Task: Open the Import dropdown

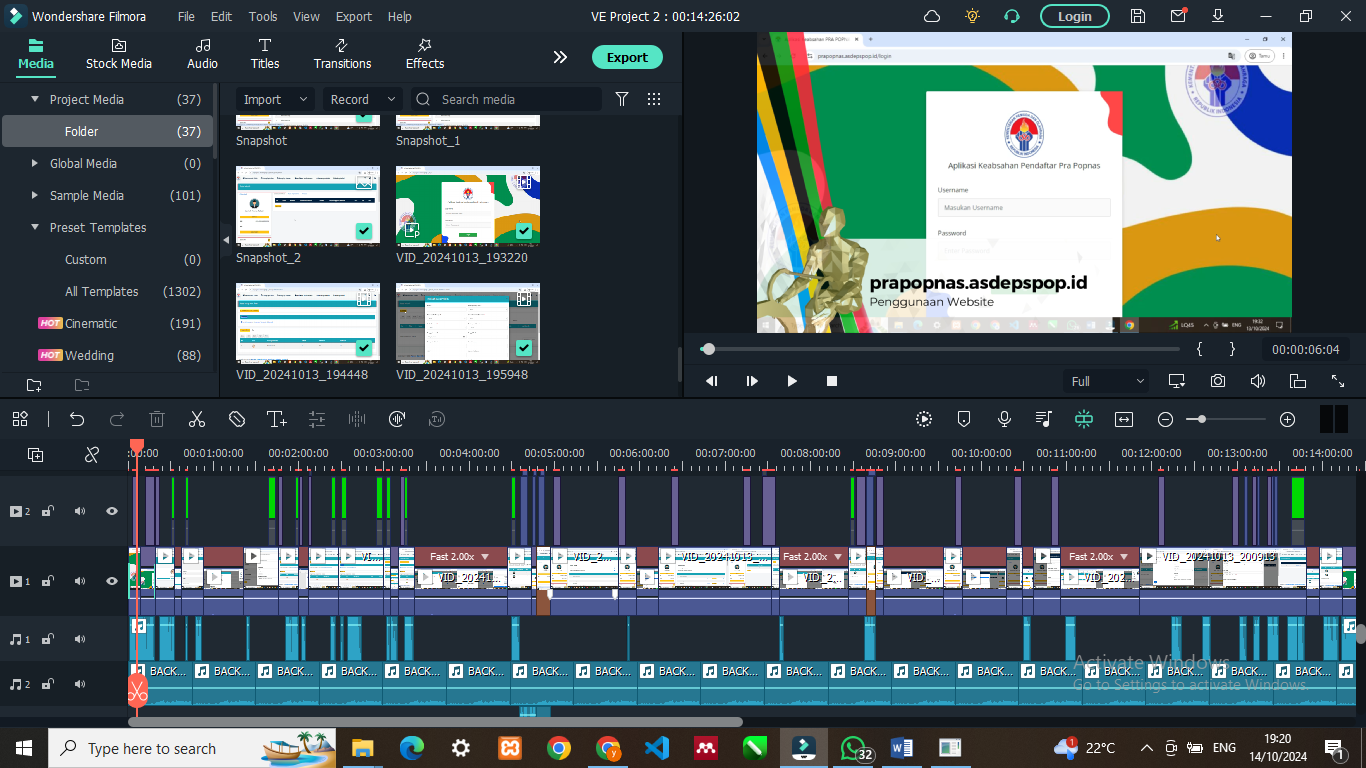Action: point(274,99)
